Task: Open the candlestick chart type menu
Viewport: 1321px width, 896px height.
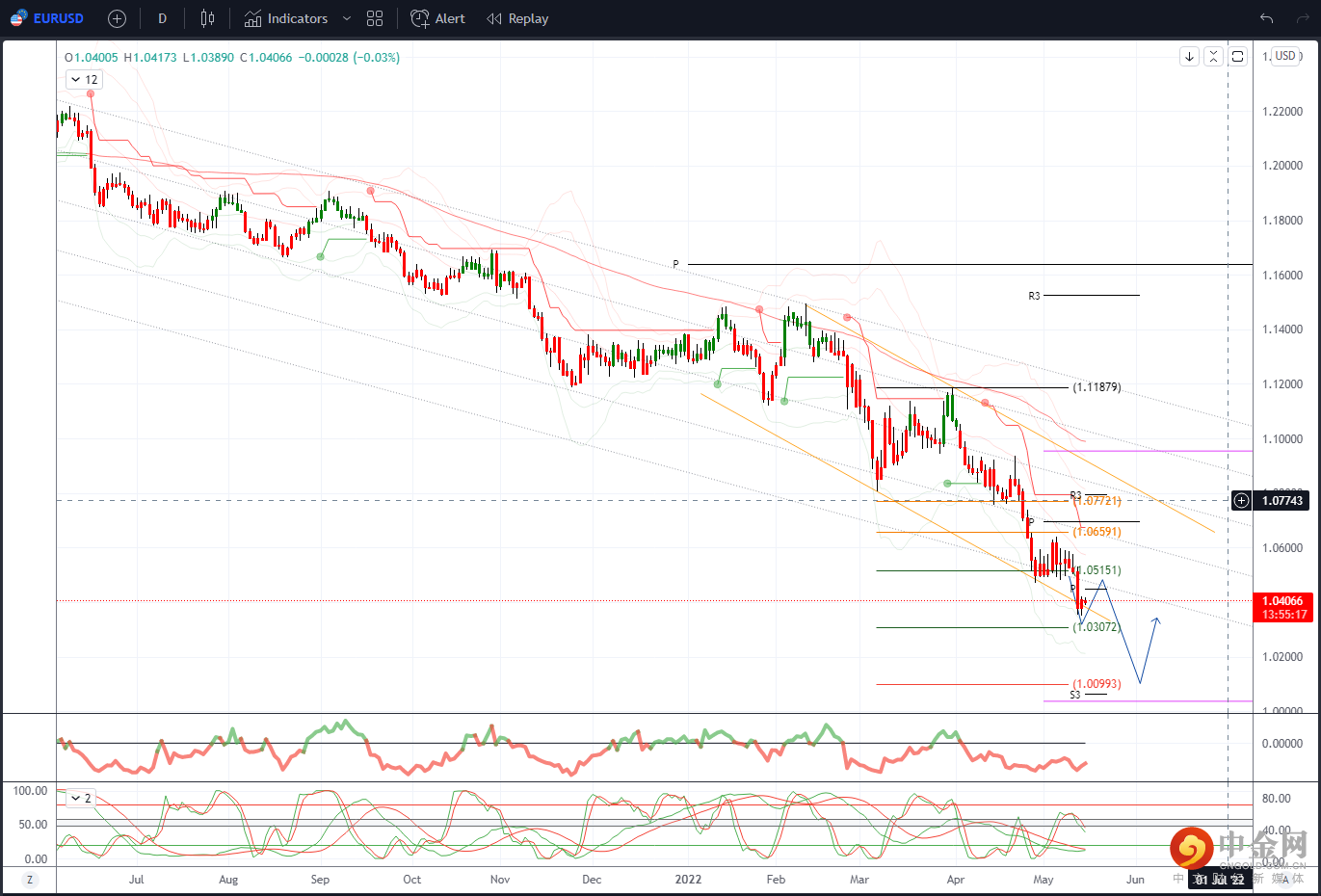Action: (x=207, y=18)
